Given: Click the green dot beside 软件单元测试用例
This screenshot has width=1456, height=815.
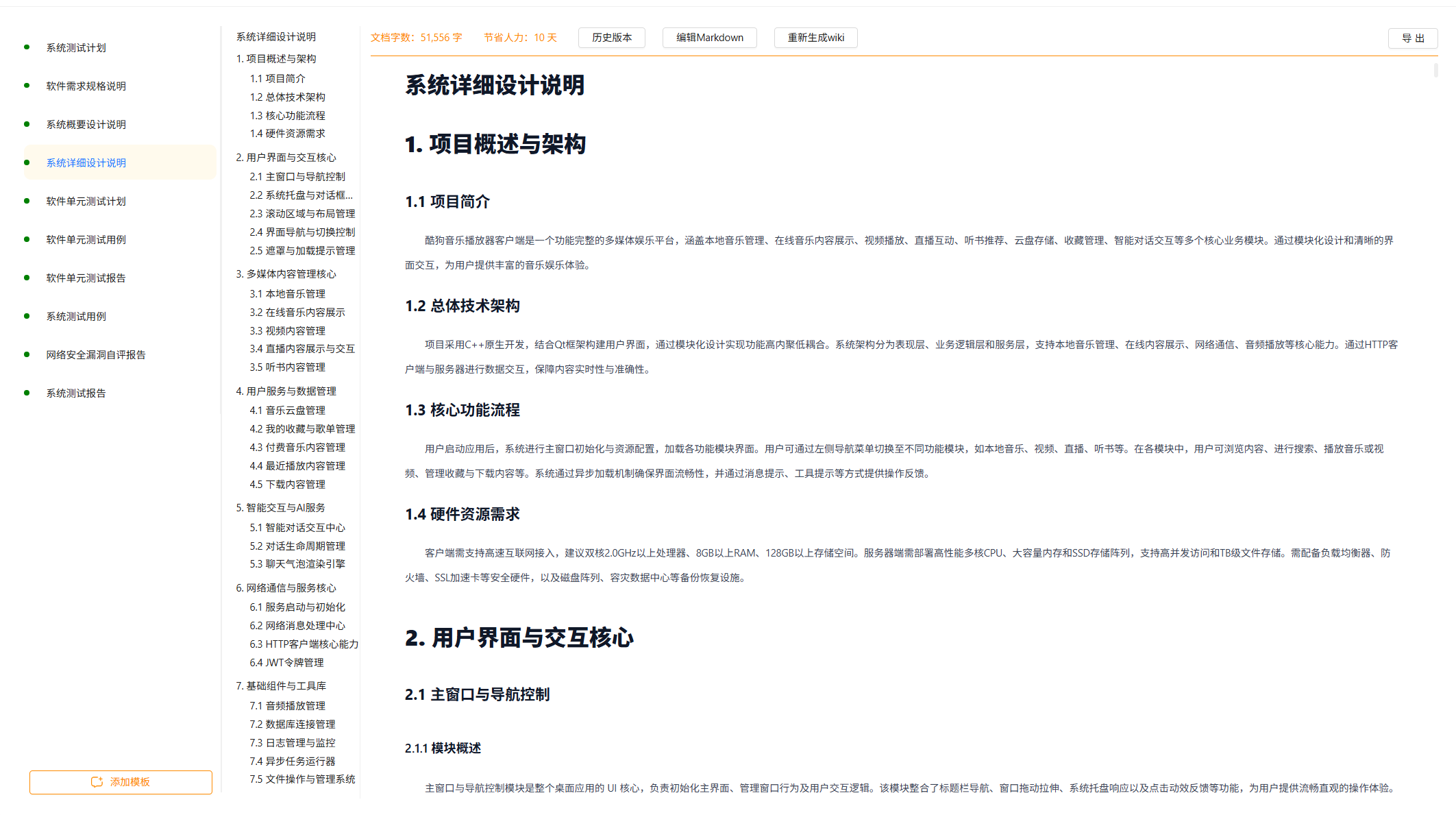Looking at the screenshot, I should pos(27,239).
